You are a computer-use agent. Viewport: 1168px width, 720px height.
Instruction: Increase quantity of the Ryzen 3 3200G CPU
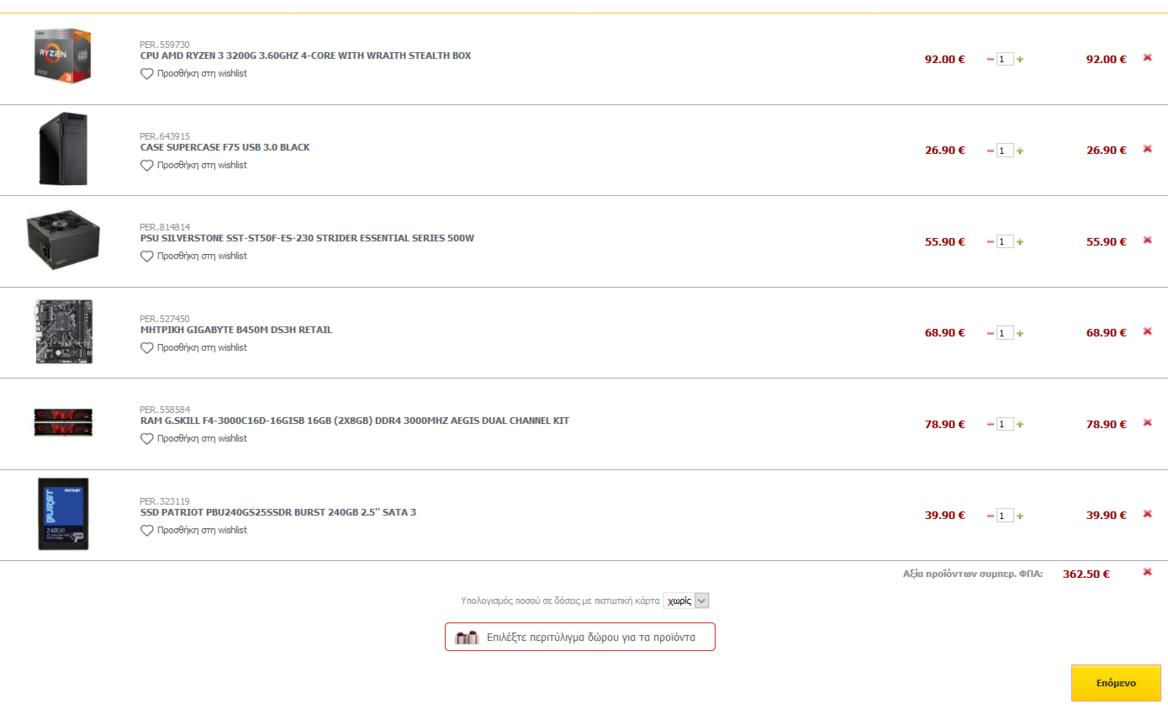(x=1020, y=60)
